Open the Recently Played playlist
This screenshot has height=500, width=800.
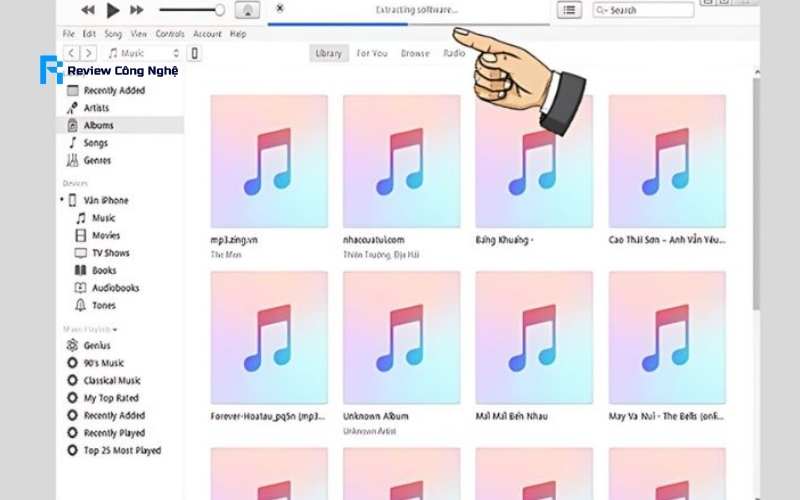114,433
